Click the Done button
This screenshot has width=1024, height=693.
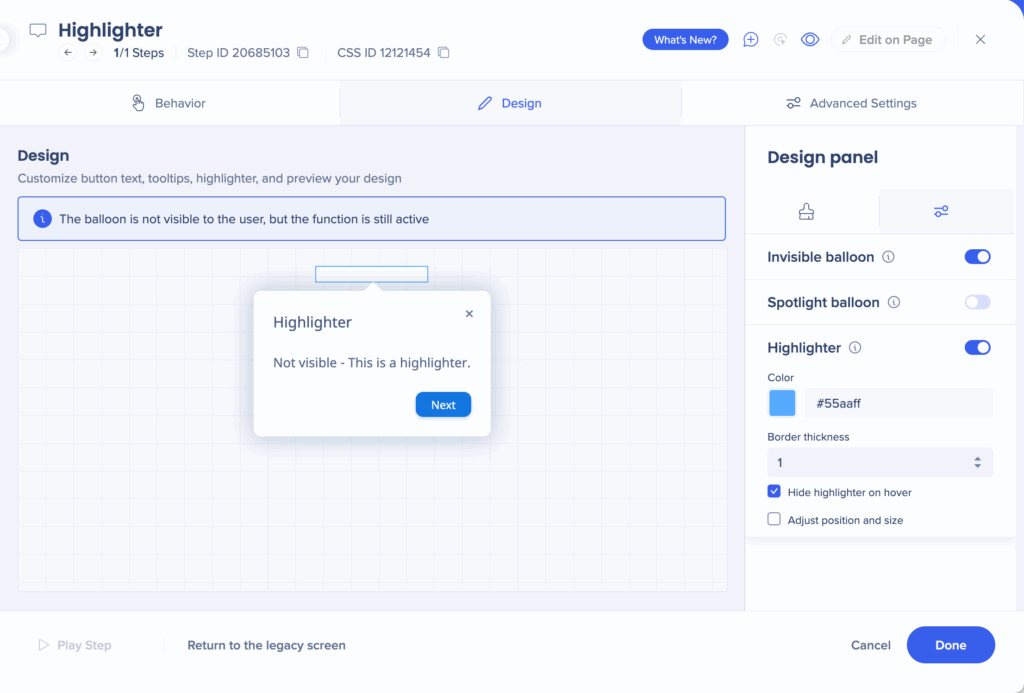click(x=950, y=645)
